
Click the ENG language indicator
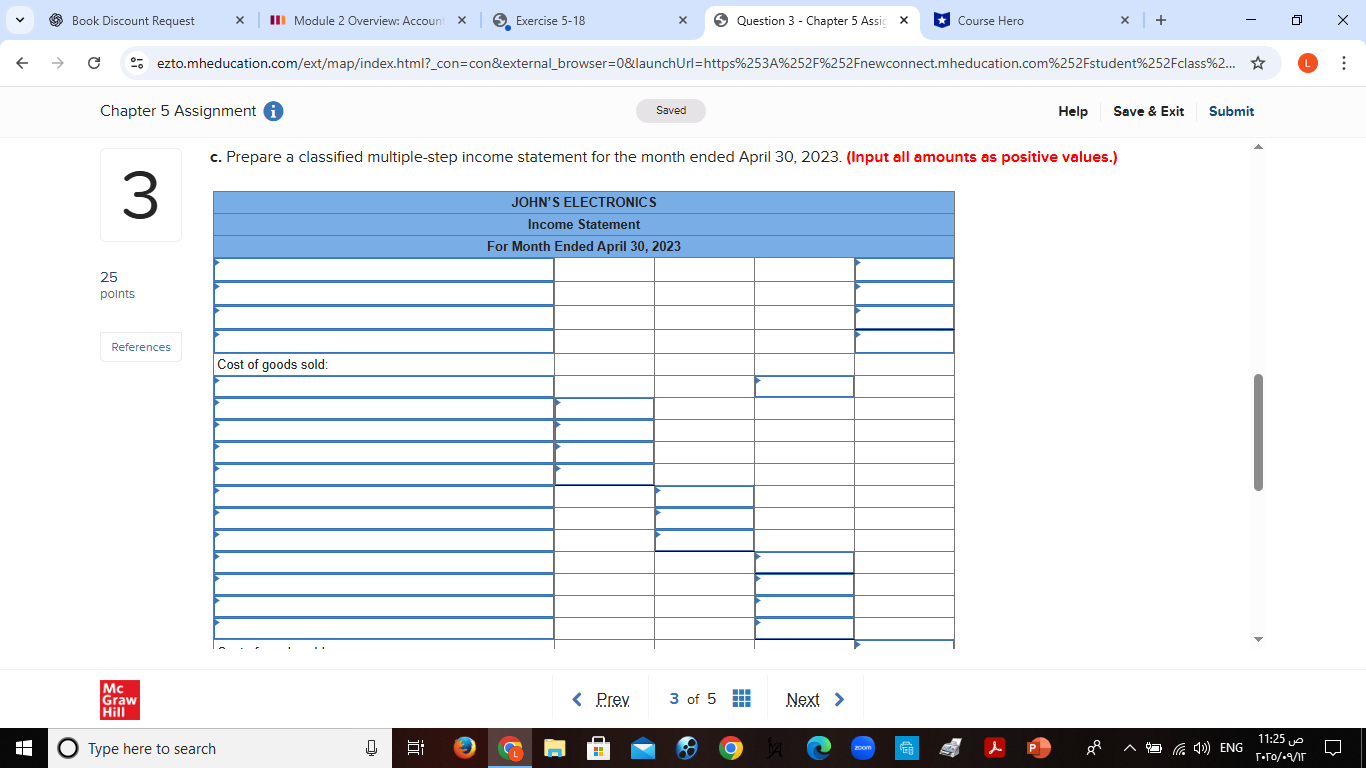click(x=1232, y=748)
